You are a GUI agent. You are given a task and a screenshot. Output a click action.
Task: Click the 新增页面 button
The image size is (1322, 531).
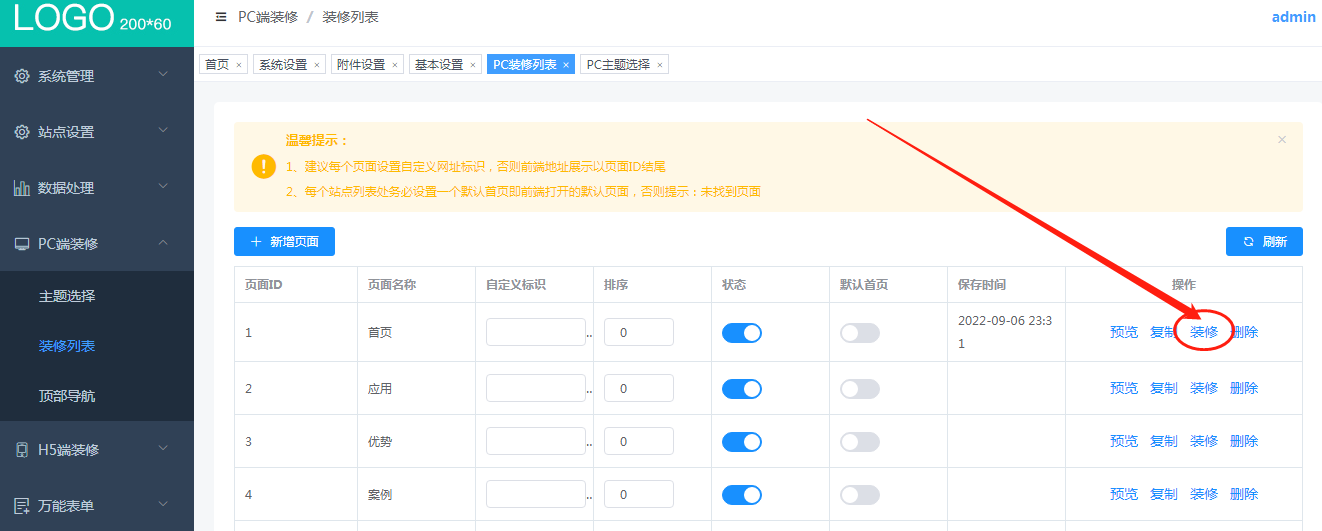pyautogui.click(x=284, y=242)
